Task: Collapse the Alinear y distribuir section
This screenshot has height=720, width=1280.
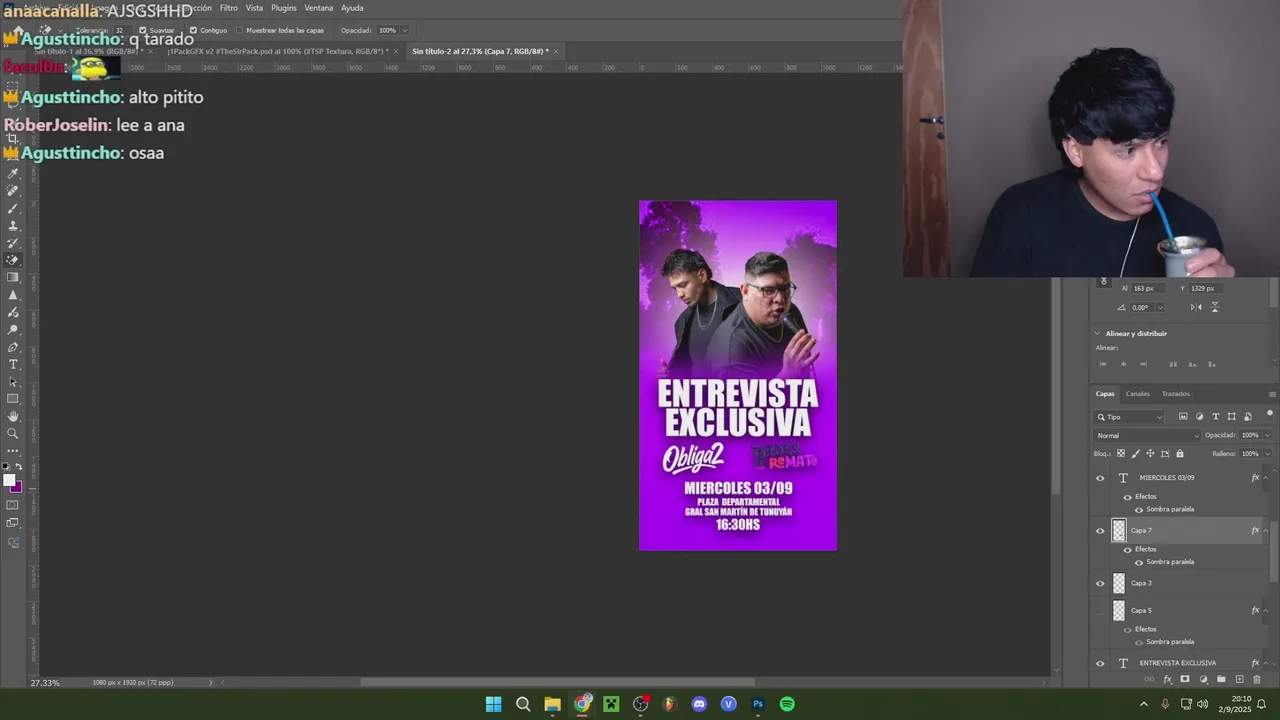Action: click(1097, 334)
